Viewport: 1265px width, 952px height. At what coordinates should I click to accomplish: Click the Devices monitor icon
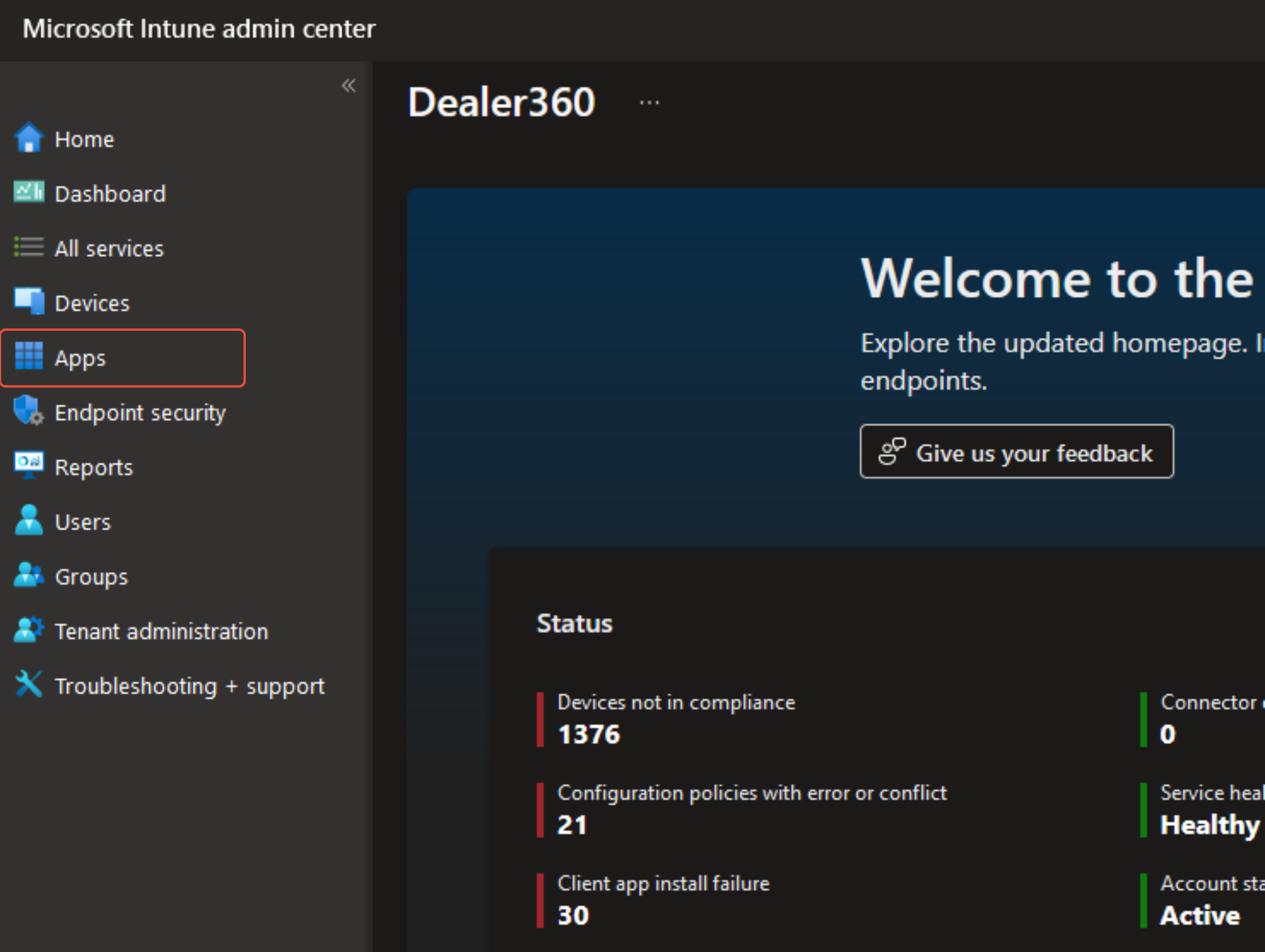click(28, 302)
